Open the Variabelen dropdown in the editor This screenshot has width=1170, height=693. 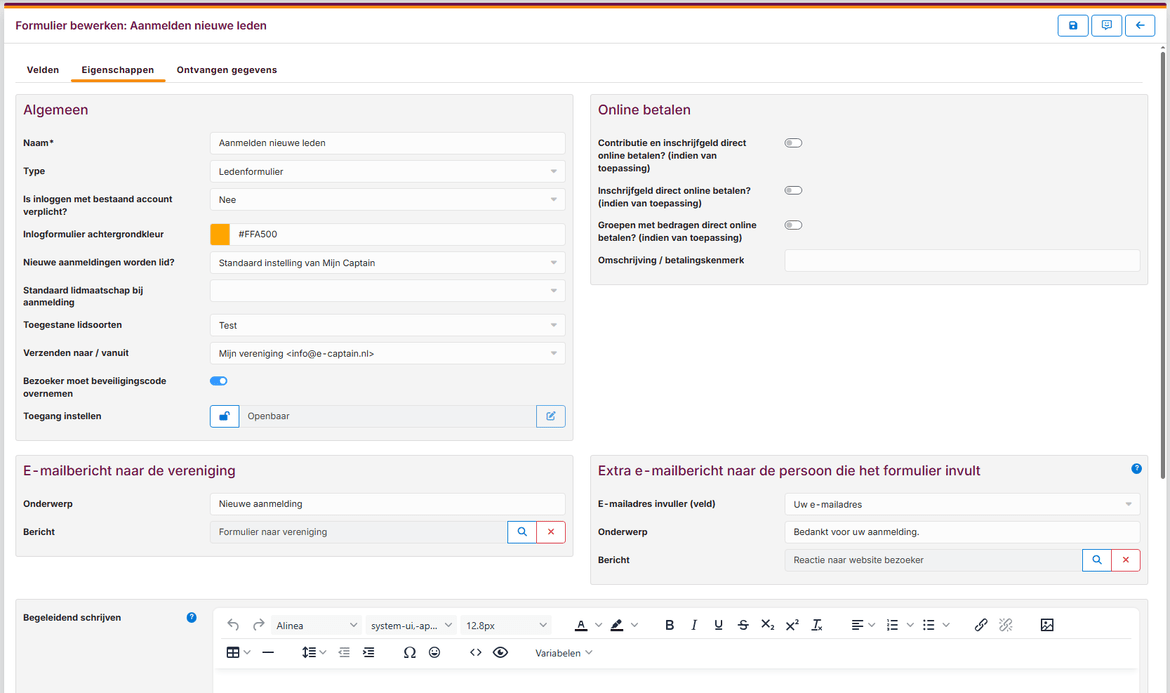[x=564, y=653]
